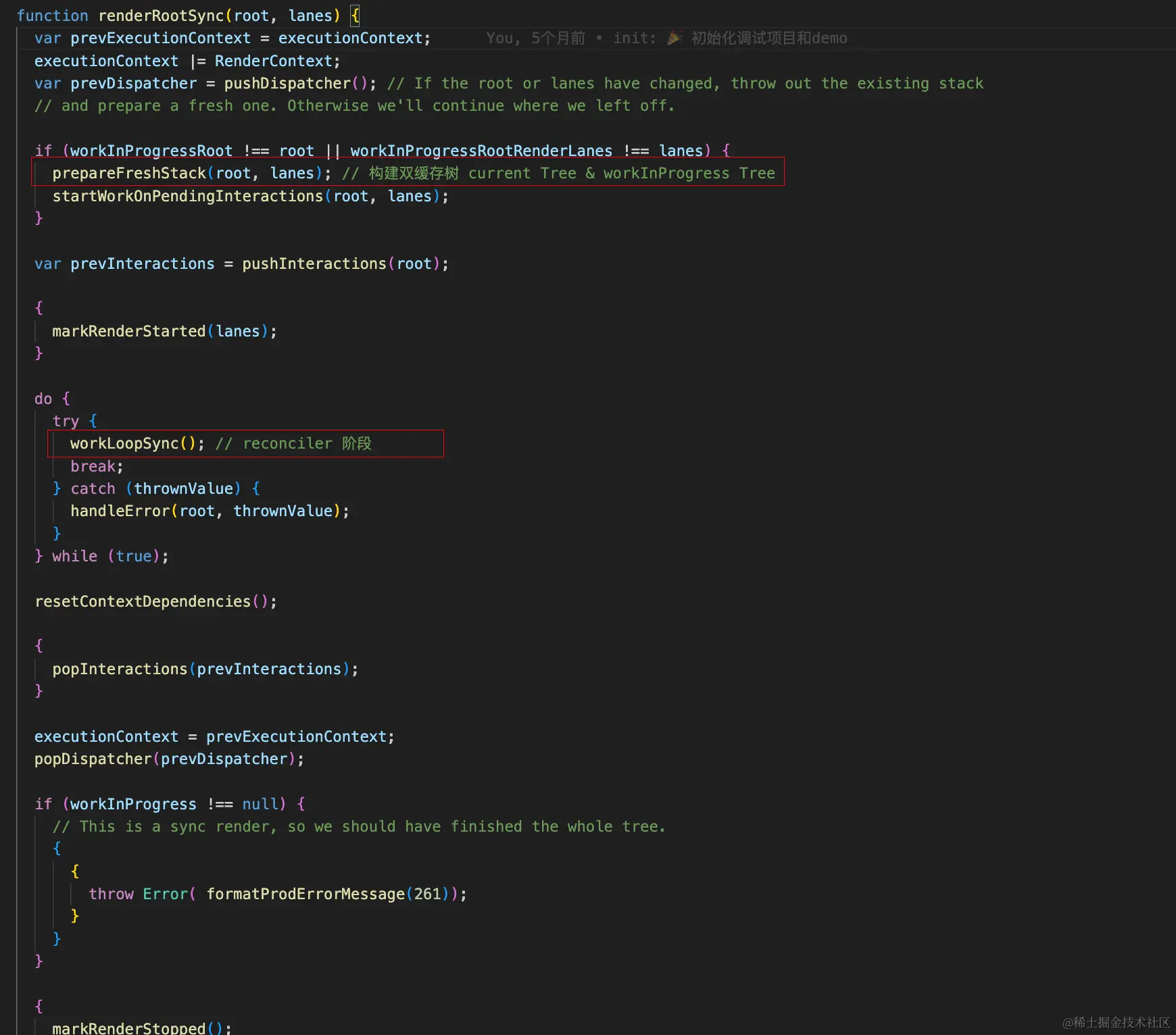Screen dimensions: 1176x1035
Task: Click the 'var prevExecutionContext = executionContext;' line
Action: [232, 38]
